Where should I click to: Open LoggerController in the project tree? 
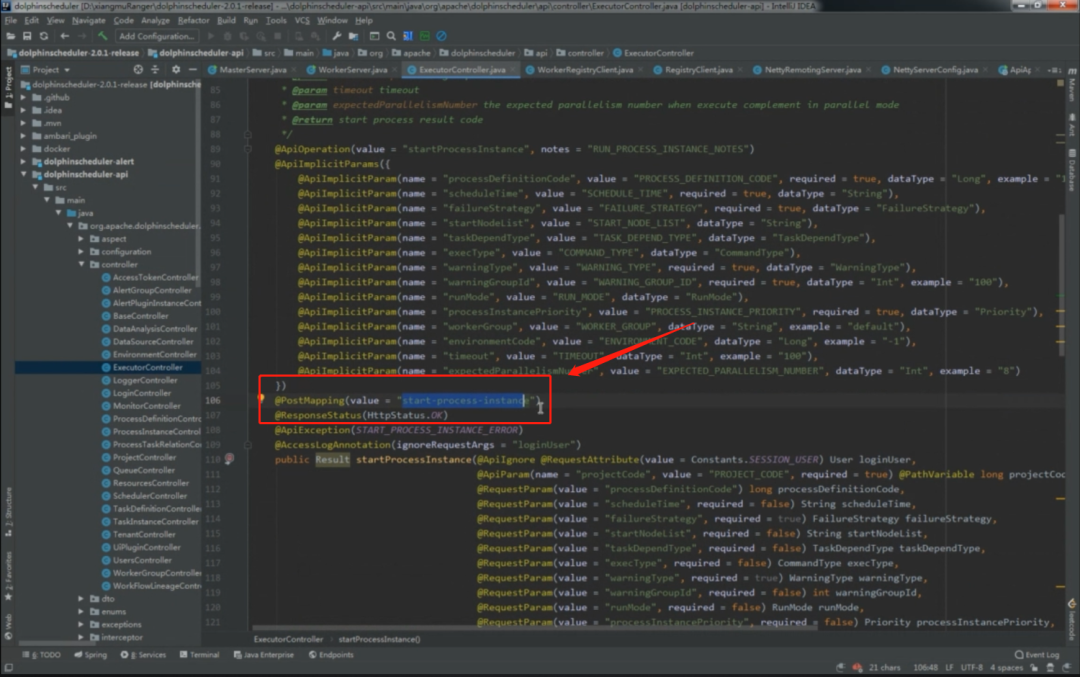click(145, 380)
